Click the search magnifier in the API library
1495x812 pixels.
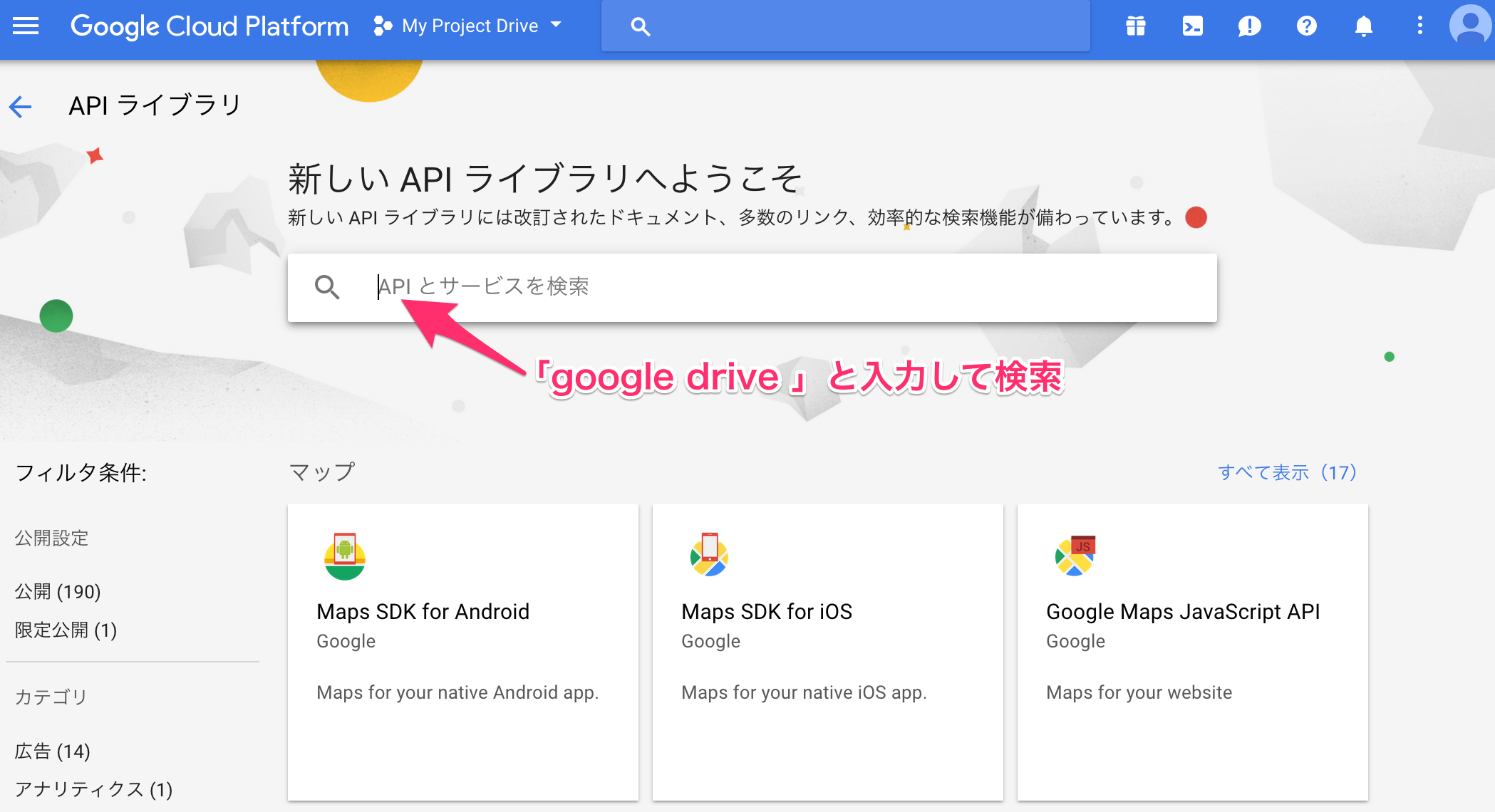(328, 287)
